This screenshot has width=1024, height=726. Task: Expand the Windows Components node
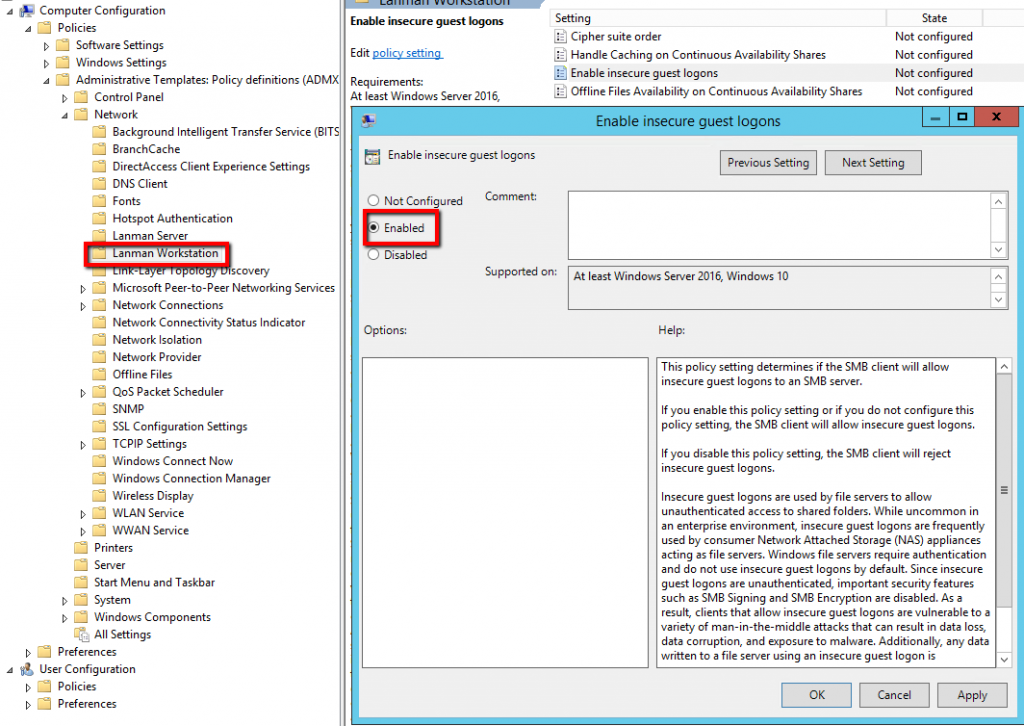tap(65, 618)
